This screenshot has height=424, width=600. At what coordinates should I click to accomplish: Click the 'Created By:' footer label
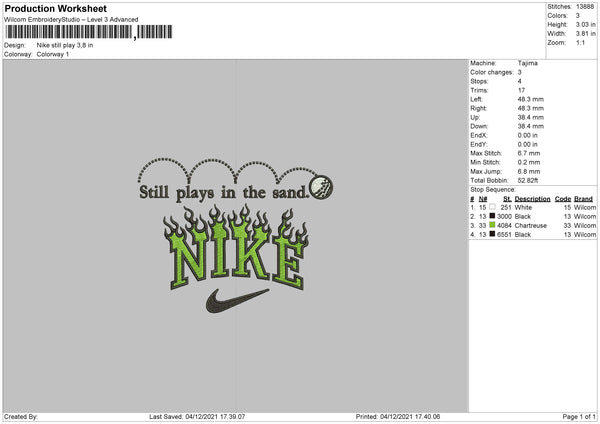pyautogui.click(x=21, y=417)
